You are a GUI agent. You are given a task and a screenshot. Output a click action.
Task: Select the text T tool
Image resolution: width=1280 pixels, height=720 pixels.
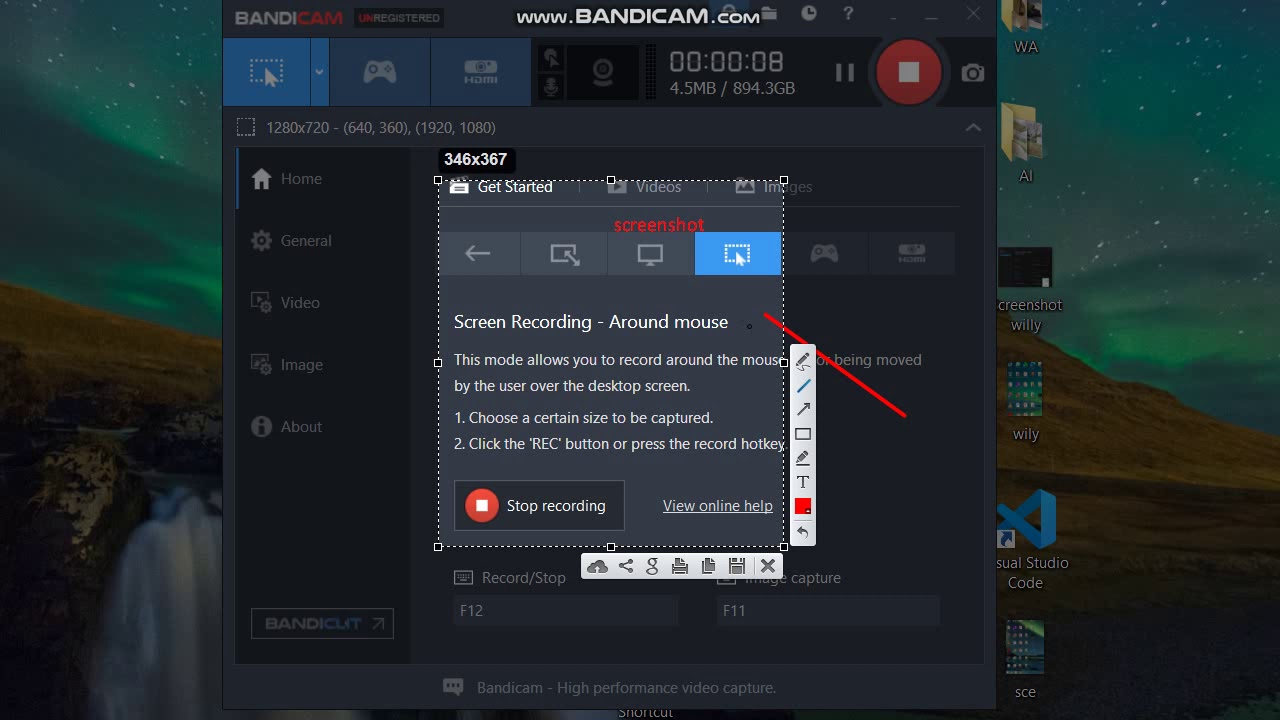pos(803,482)
